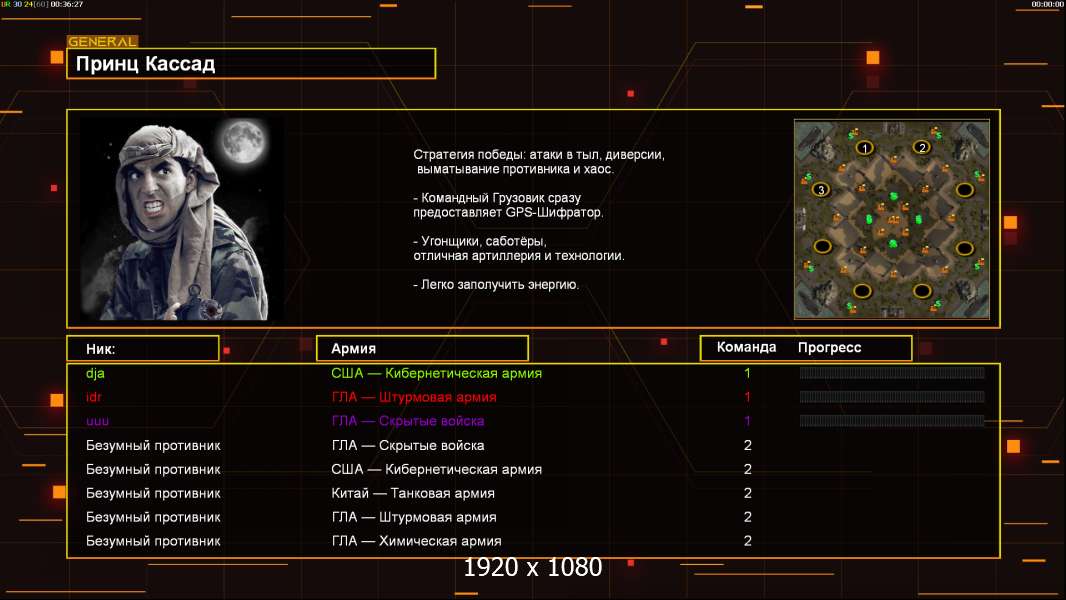Image resolution: width=1066 pixels, height=600 pixels.
Task: Click the 'Прогресс' column header
Action: 829,347
